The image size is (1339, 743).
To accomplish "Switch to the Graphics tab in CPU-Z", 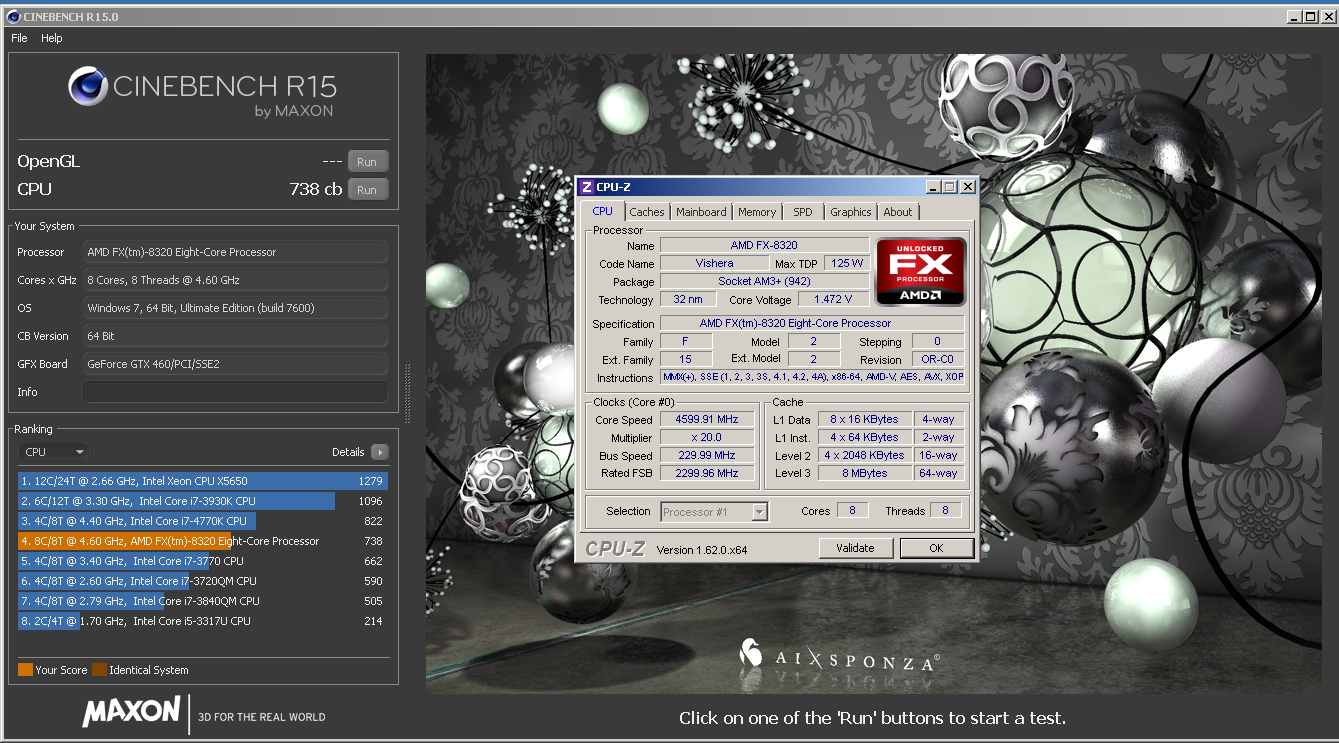I will coord(850,211).
